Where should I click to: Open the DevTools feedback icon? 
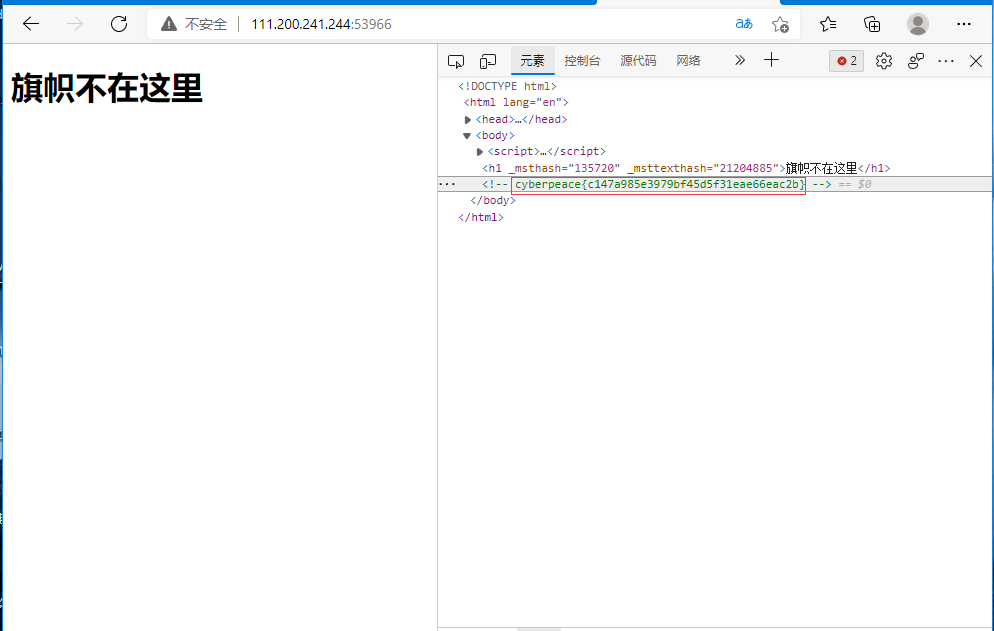(x=915, y=61)
